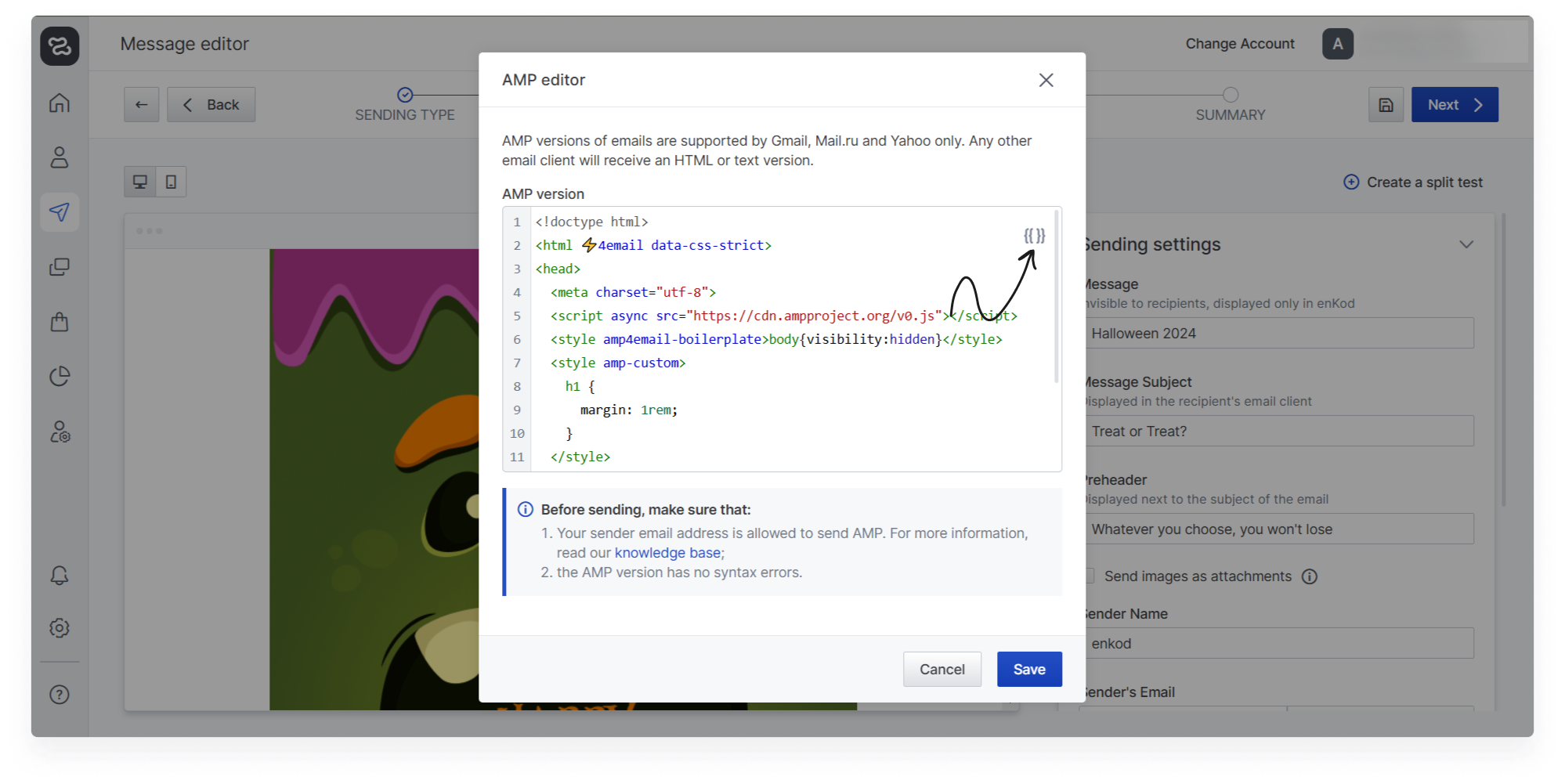
Task: Click the 'margin: 1rem;' code line
Action: point(629,410)
